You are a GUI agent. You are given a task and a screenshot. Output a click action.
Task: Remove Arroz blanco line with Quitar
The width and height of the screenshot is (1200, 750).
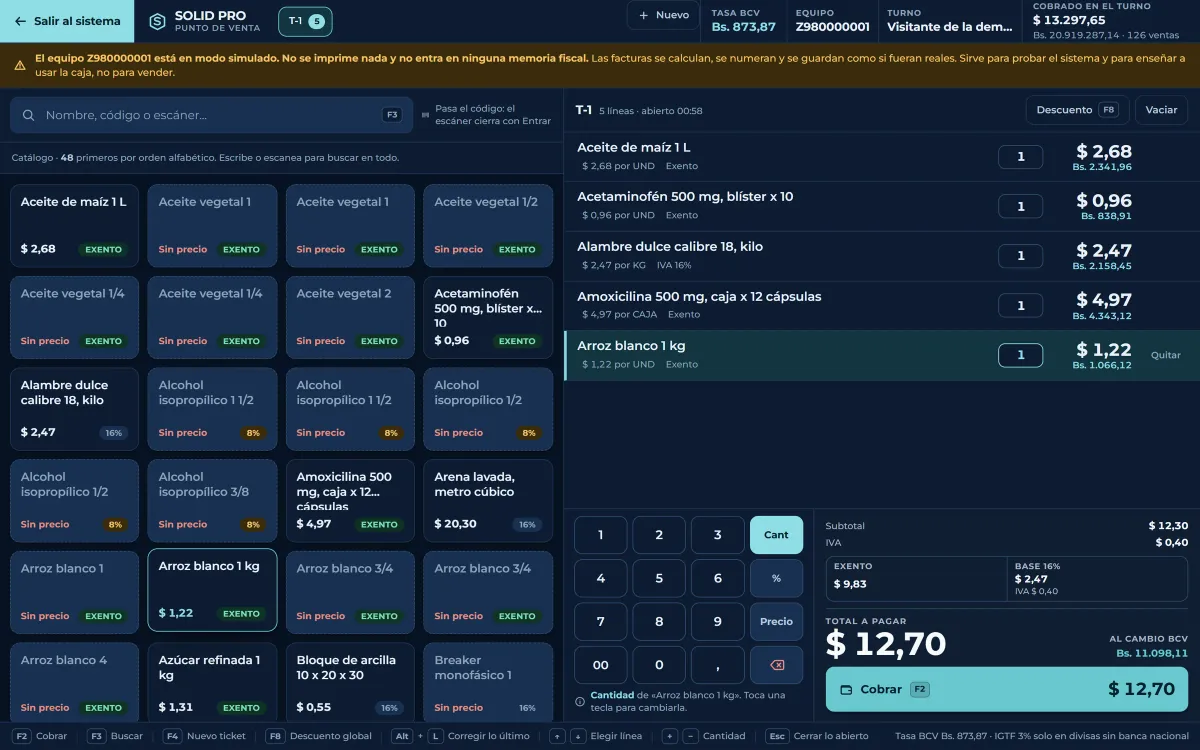[x=1166, y=355]
